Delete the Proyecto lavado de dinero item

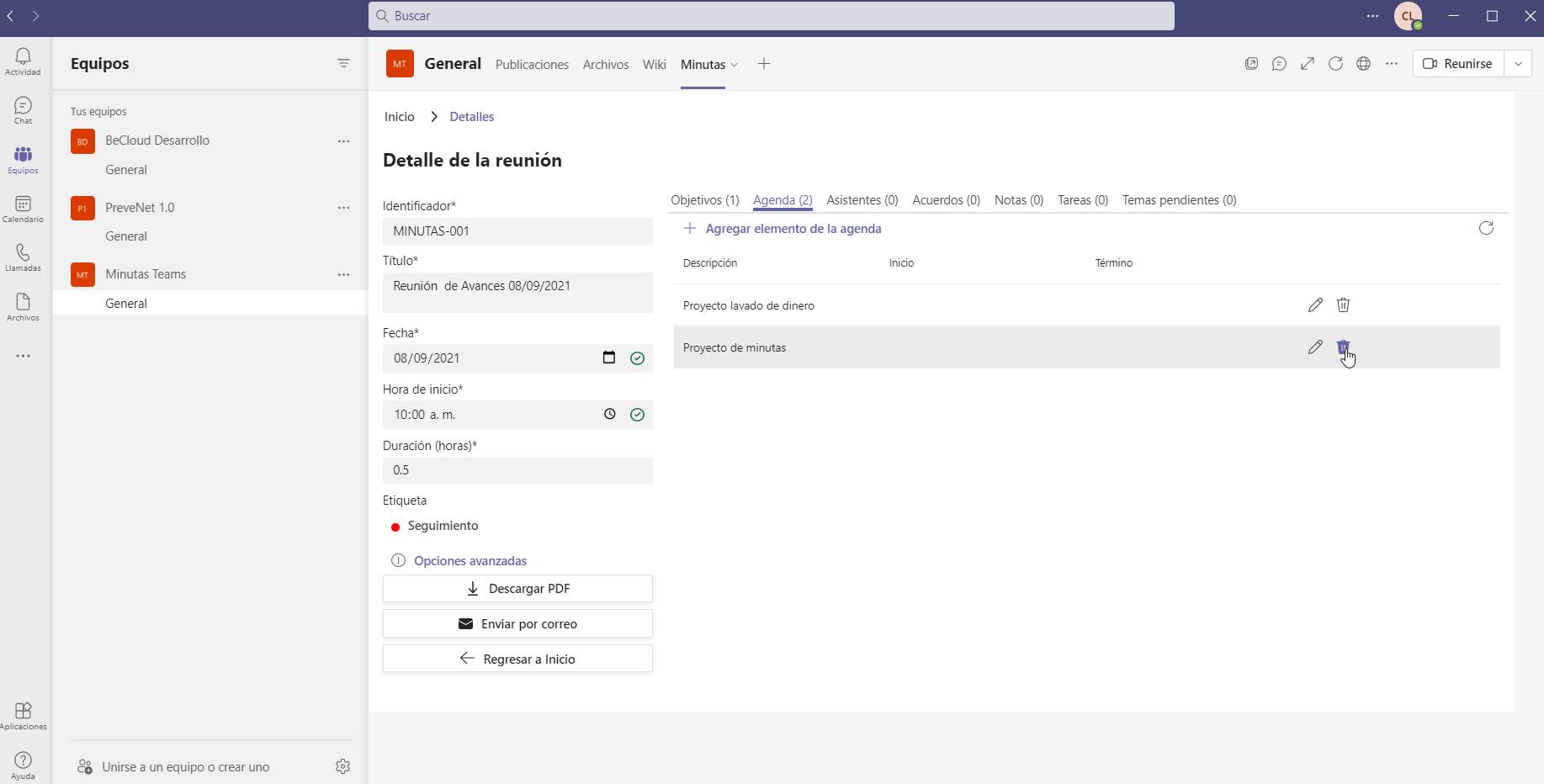[1344, 305]
